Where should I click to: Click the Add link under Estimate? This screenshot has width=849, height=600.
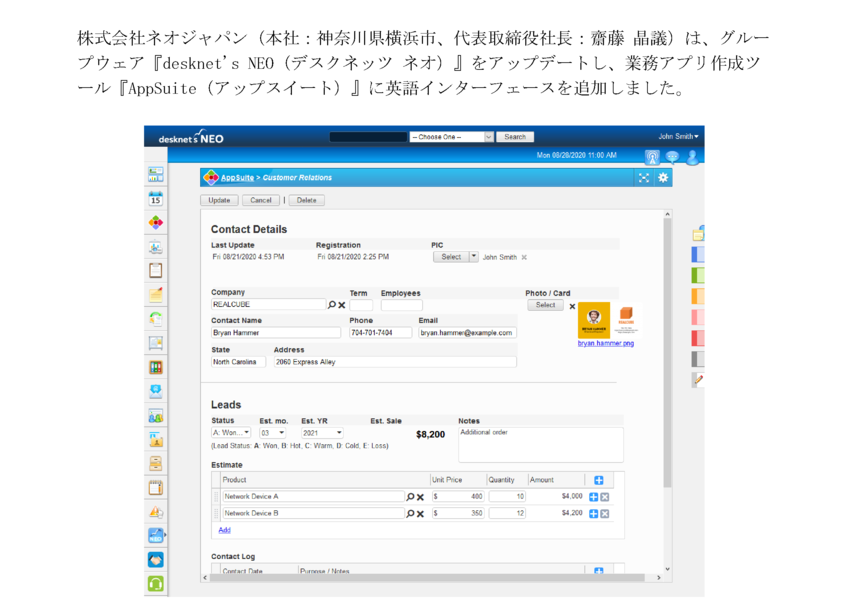pos(224,530)
